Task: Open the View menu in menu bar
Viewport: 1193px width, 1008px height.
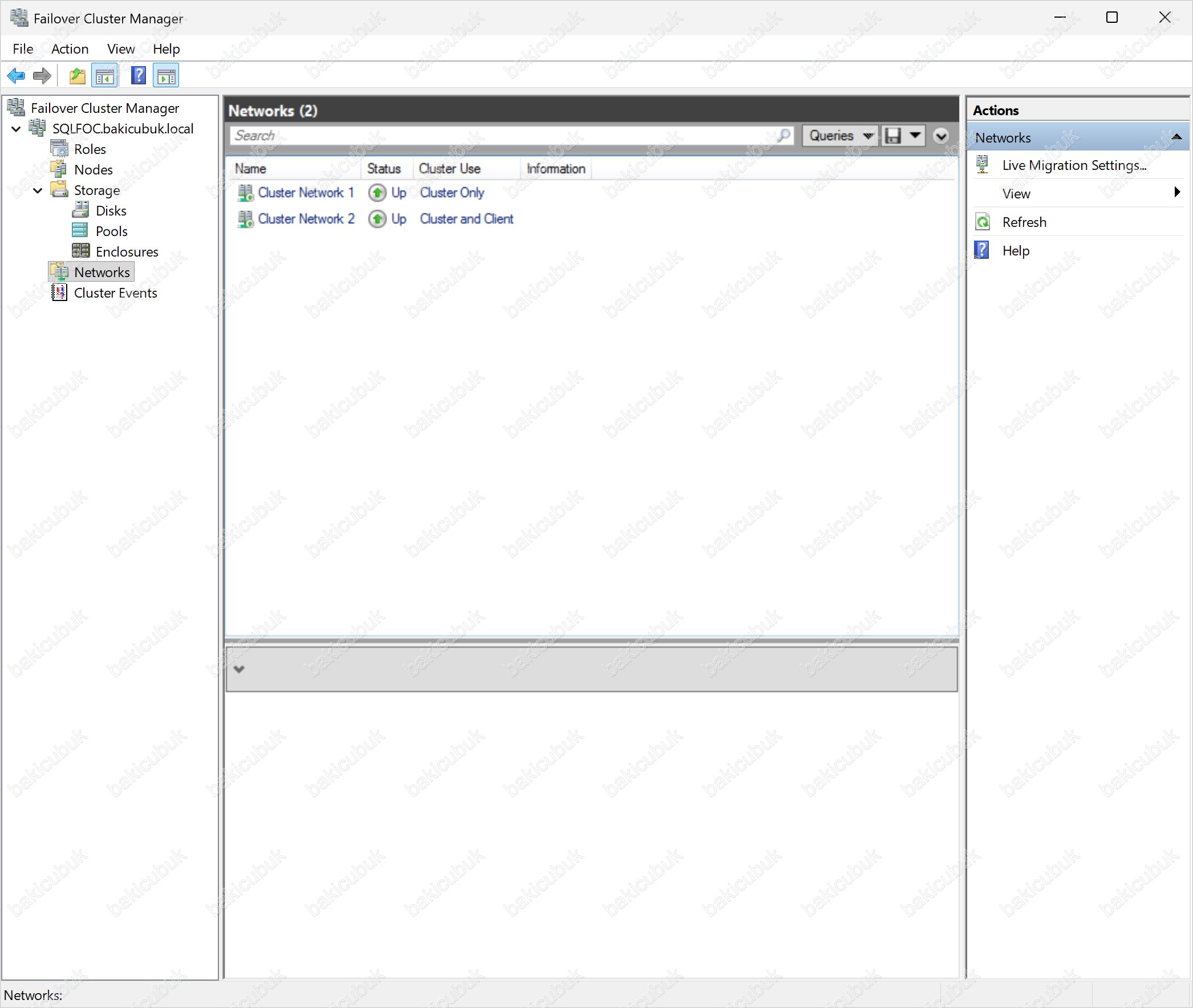Action: (121, 49)
